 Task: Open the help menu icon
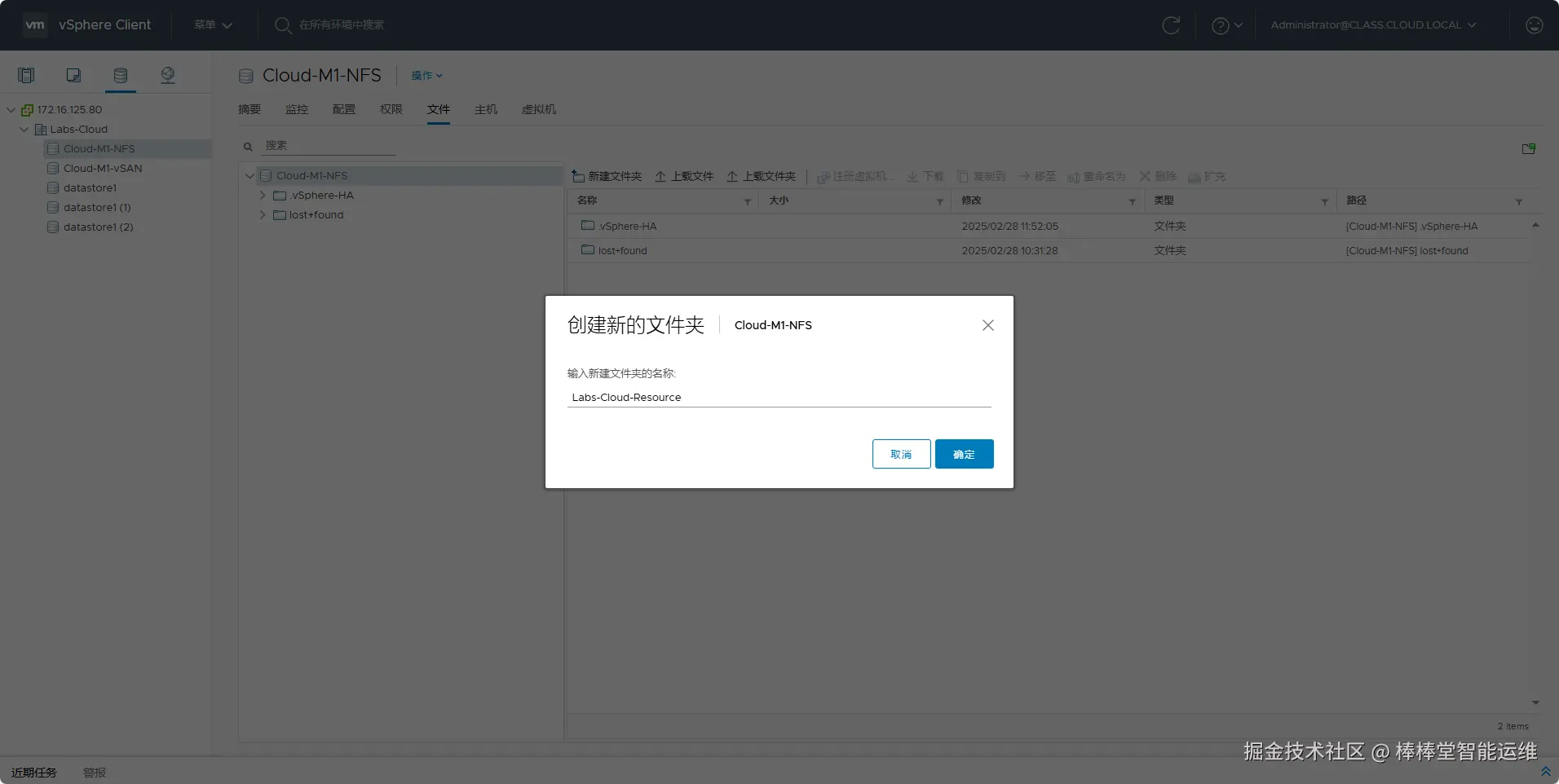tap(1221, 25)
